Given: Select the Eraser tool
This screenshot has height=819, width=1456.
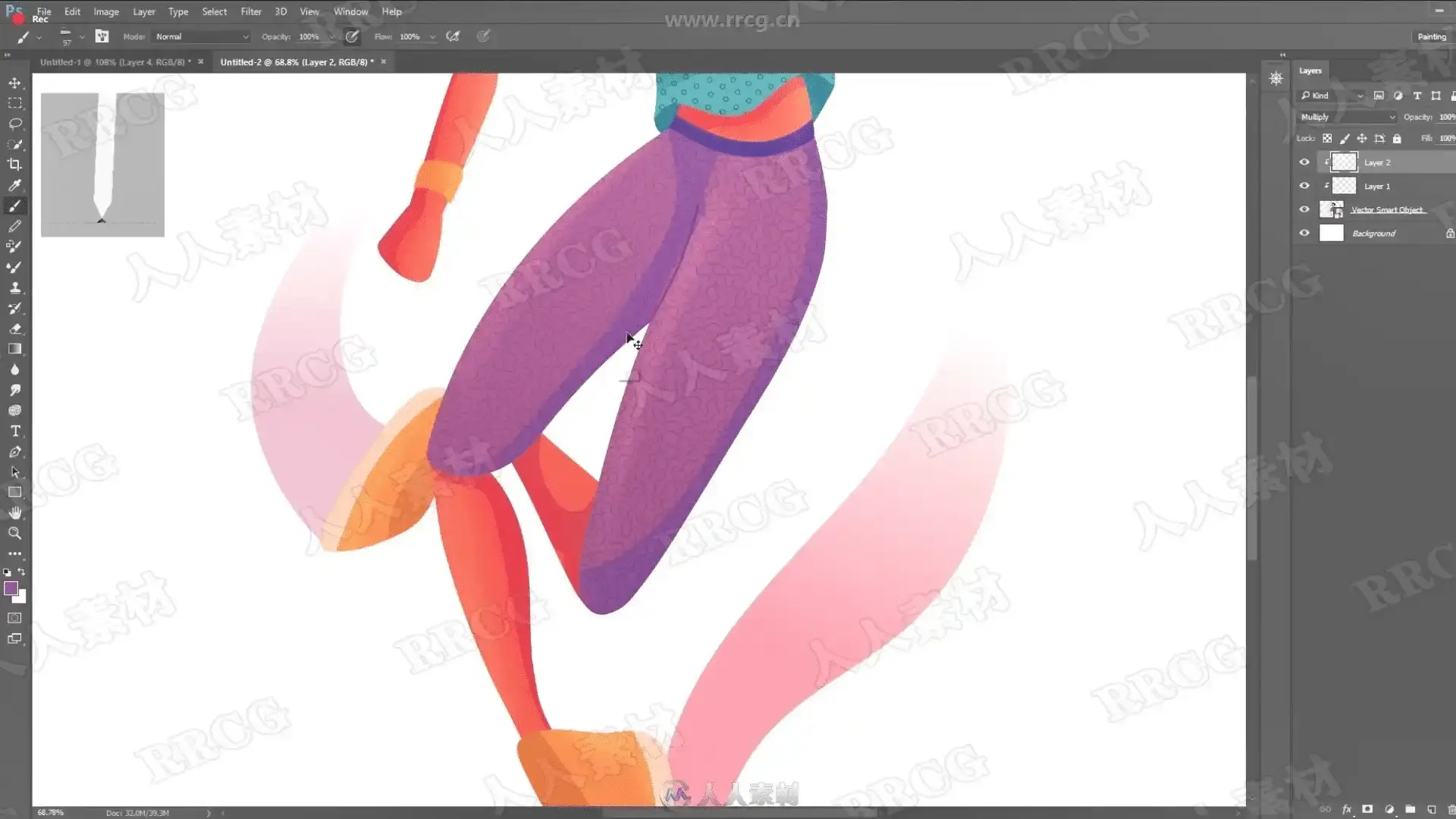Looking at the screenshot, I should 14,328.
